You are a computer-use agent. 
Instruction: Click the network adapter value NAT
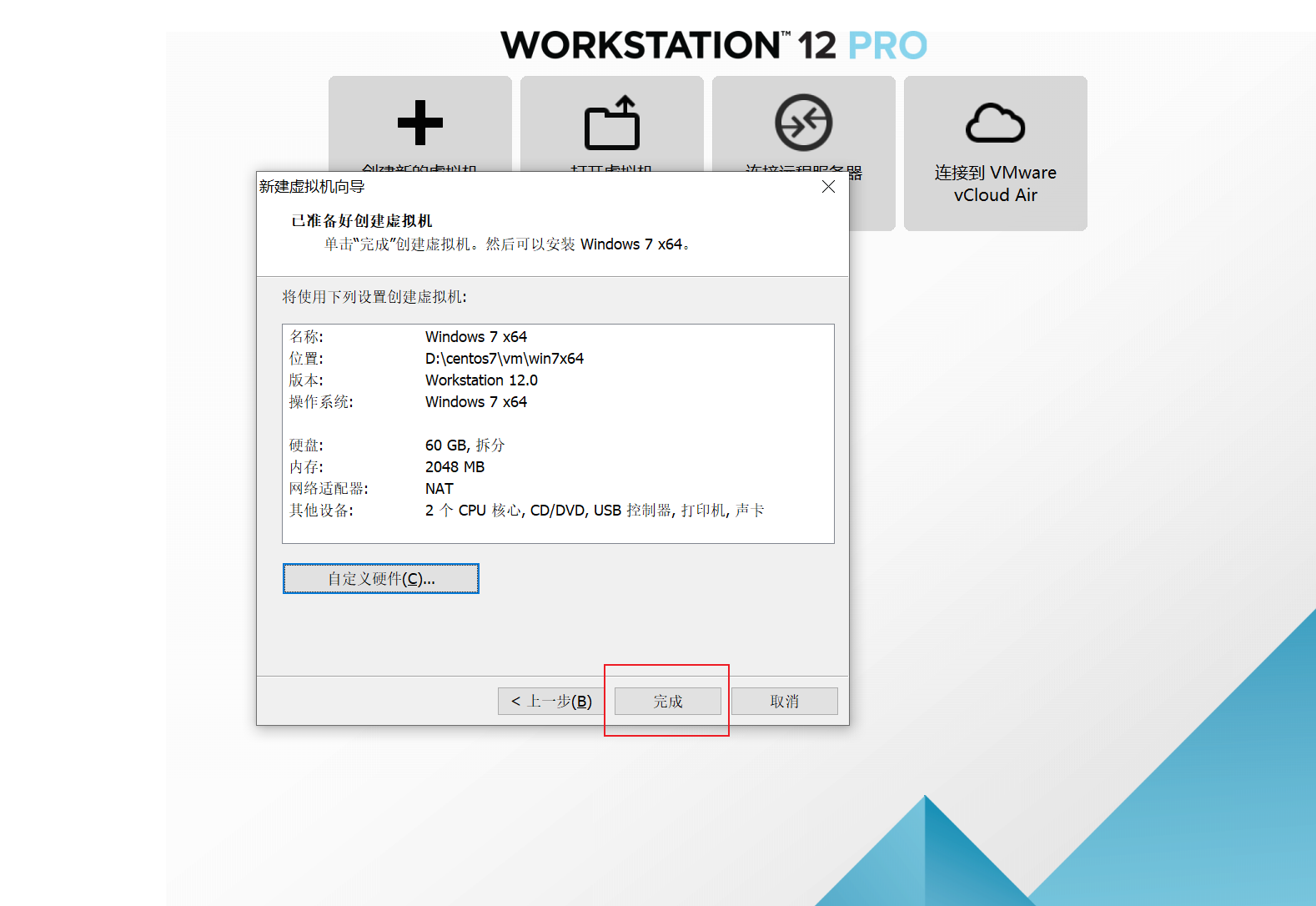440,489
